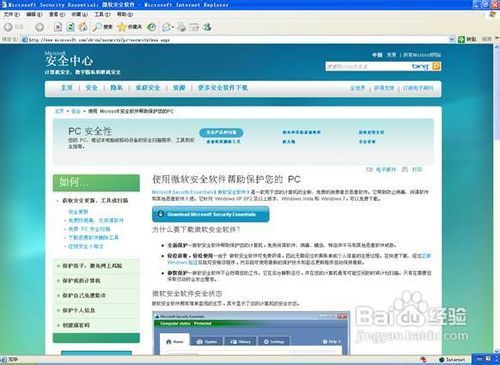The height and width of the screenshot is (365, 500).
Task: Click the print icon above article
Action: (x=405, y=169)
